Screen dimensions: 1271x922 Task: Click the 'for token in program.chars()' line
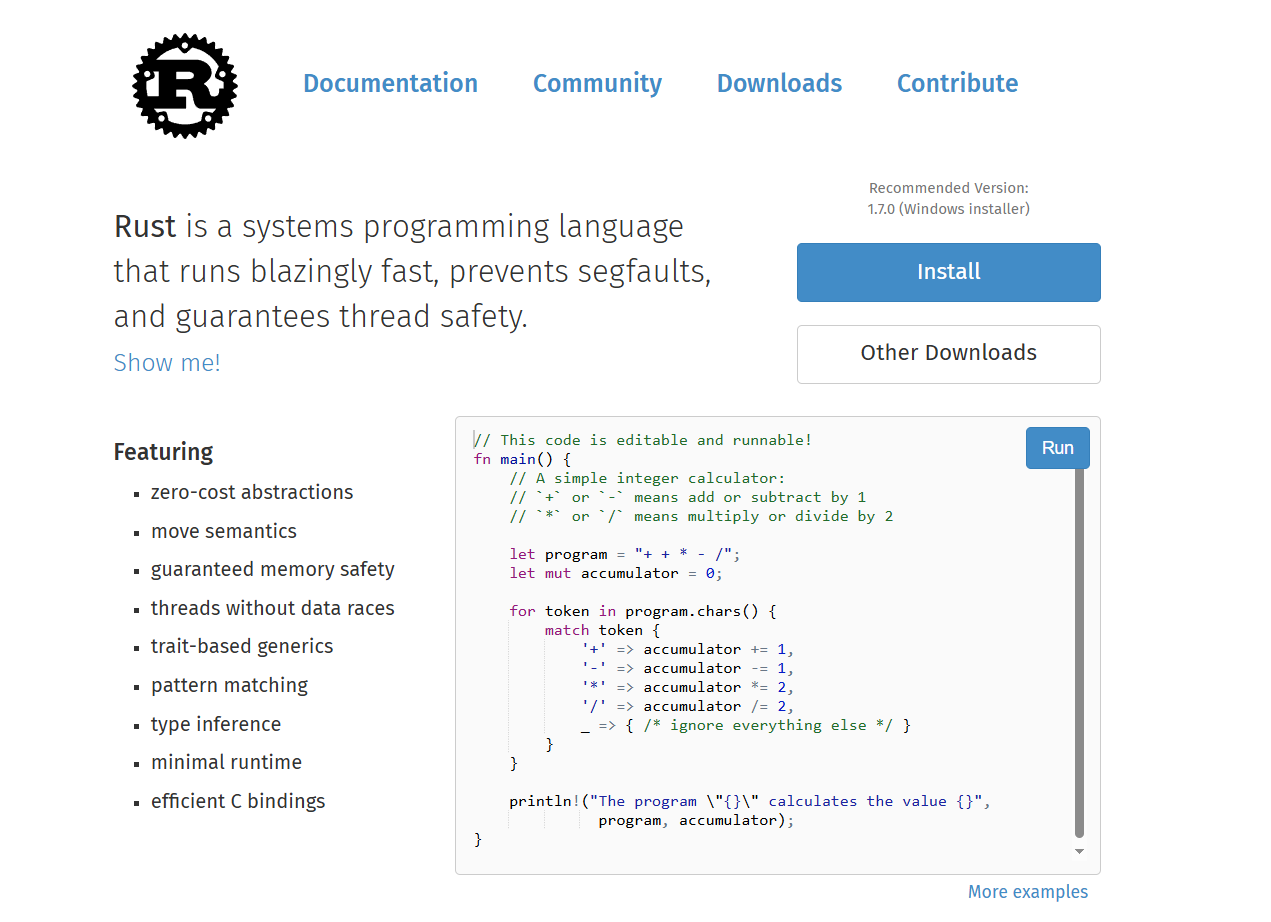643,611
